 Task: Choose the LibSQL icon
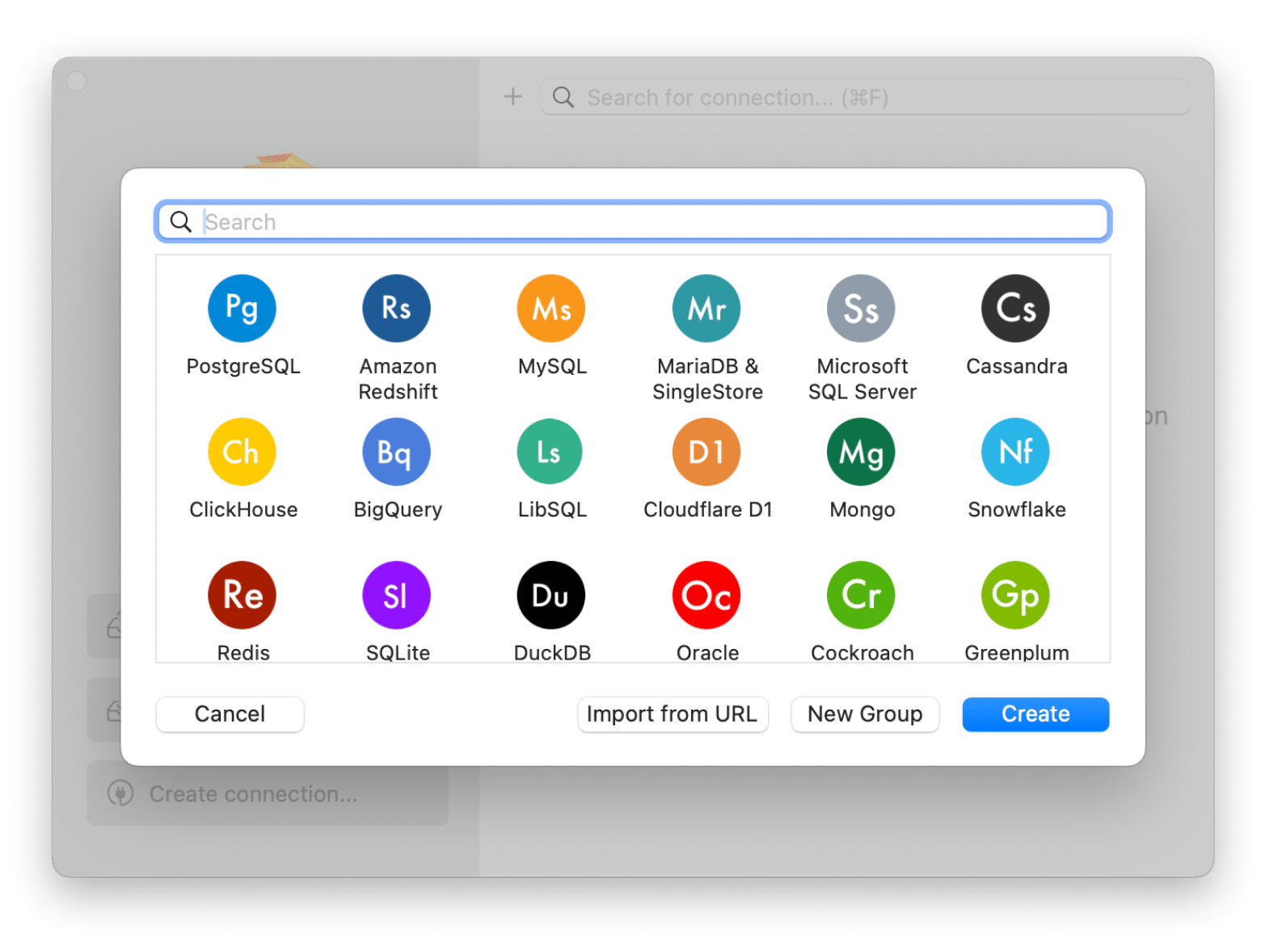551,452
